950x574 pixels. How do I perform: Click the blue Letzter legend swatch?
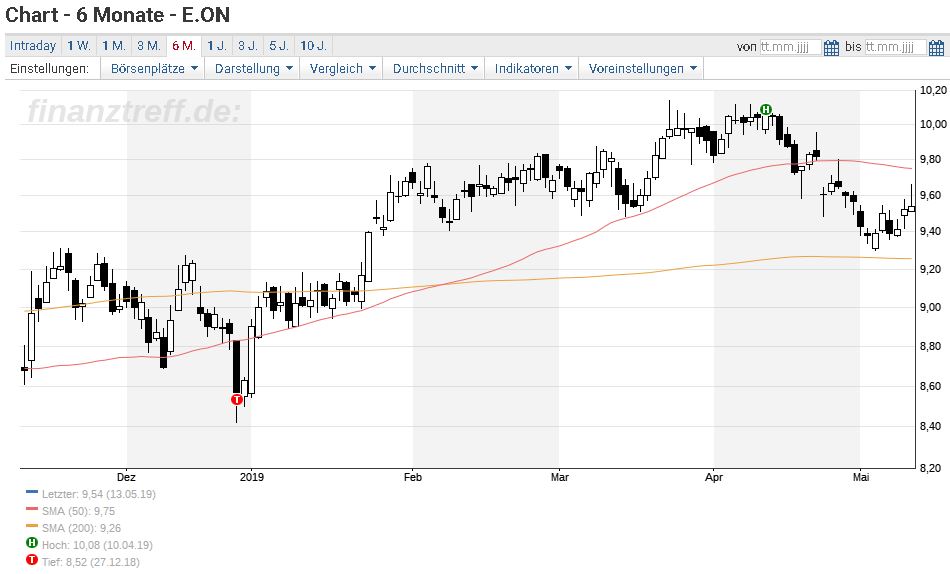(32, 493)
